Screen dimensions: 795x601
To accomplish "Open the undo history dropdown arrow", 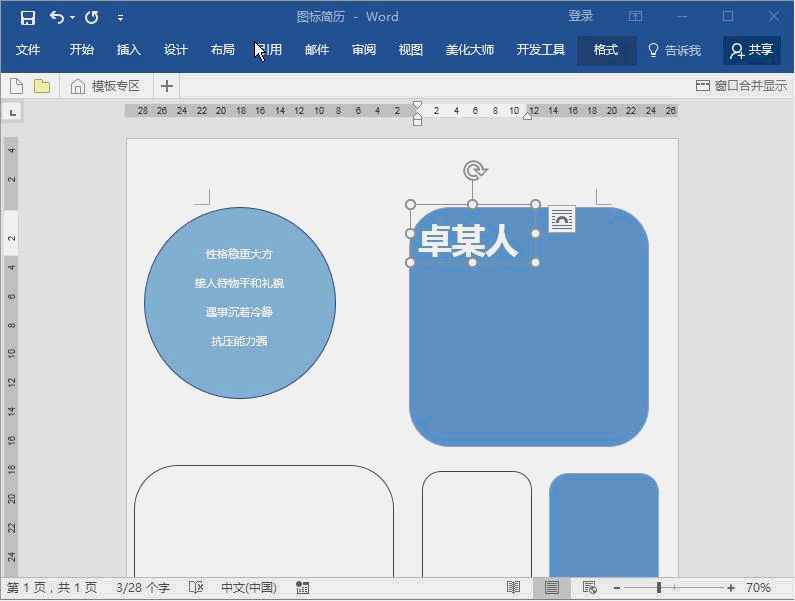I will [x=73, y=18].
